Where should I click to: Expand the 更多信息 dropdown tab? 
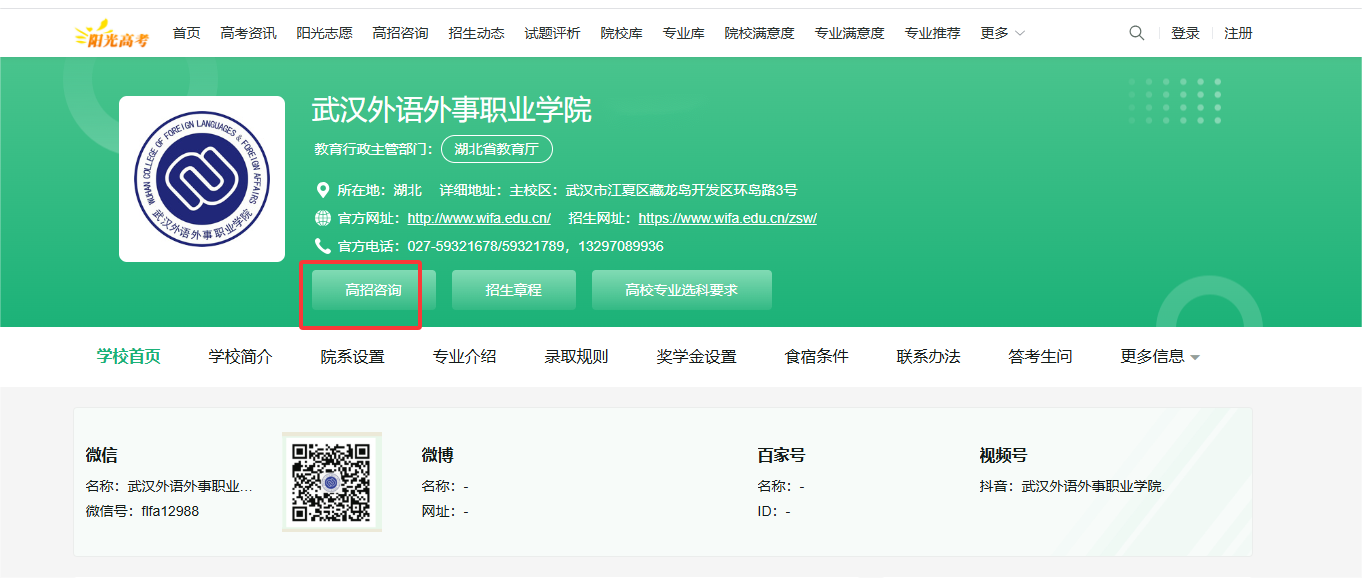pyautogui.click(x=1160, y=357)
